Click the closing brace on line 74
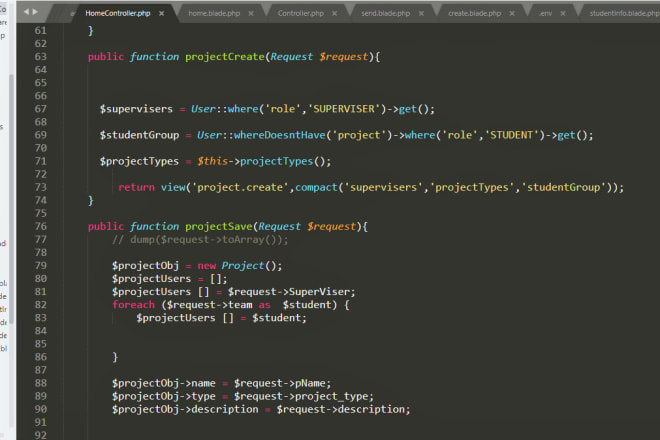The image size is (660, 440). coord(90,200)
